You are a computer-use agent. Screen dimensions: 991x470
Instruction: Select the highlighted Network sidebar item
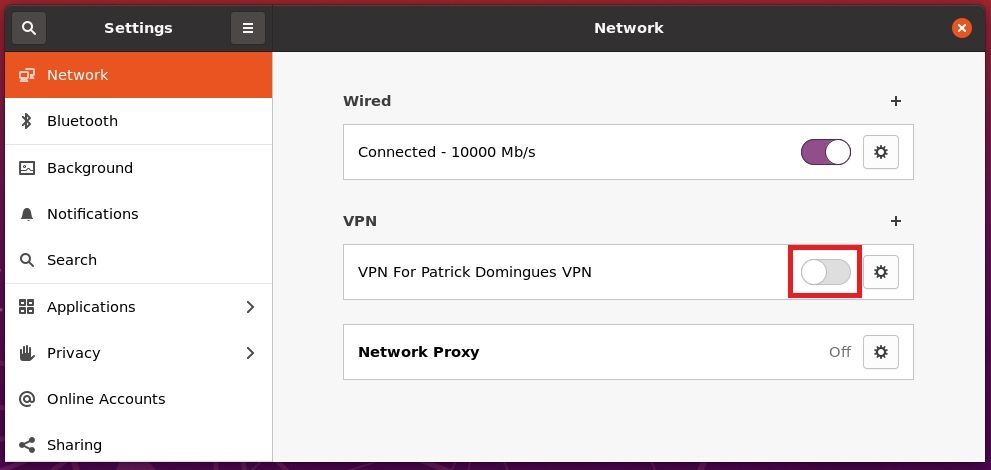tap(138, 75)
